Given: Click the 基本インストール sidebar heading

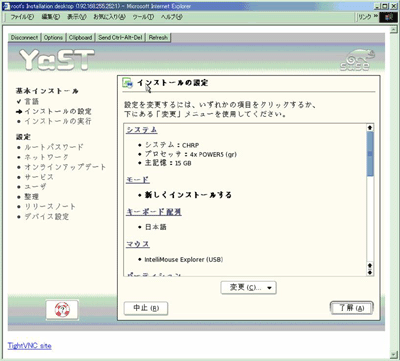Looking at the screenshot, I should 47,91.
